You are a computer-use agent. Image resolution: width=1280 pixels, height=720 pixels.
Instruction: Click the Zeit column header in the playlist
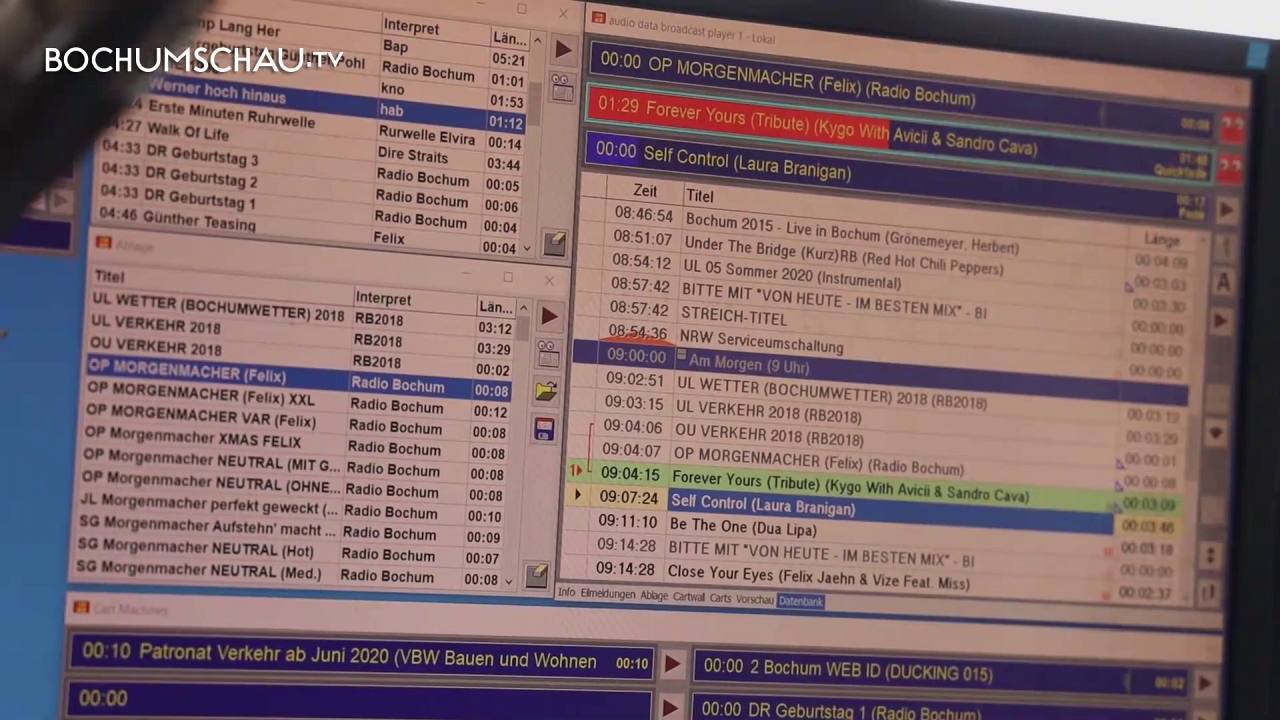coord(646,190)
